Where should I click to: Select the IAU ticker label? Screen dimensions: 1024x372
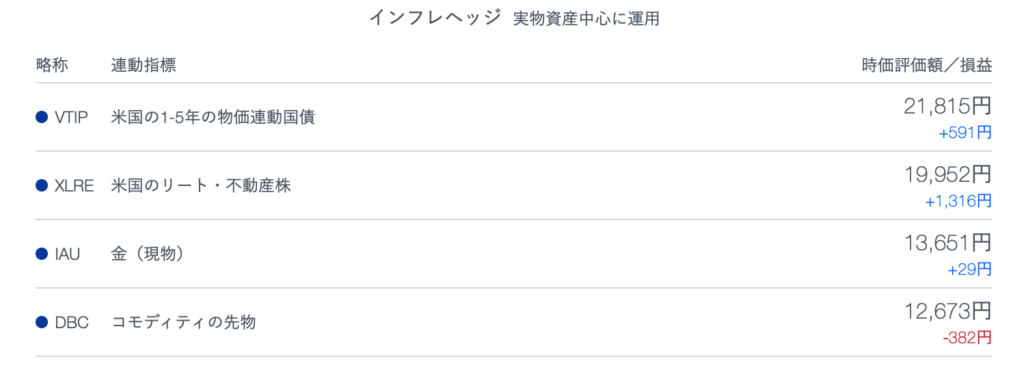coord(68,254)
